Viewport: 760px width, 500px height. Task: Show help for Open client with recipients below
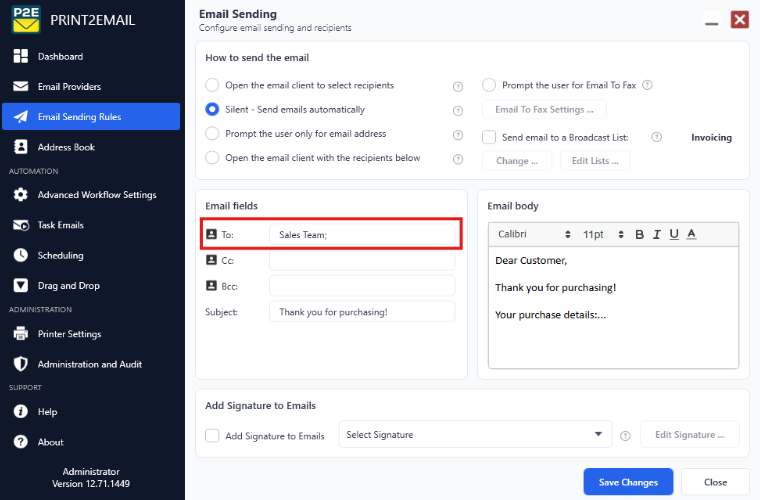(x=458, y=159)
